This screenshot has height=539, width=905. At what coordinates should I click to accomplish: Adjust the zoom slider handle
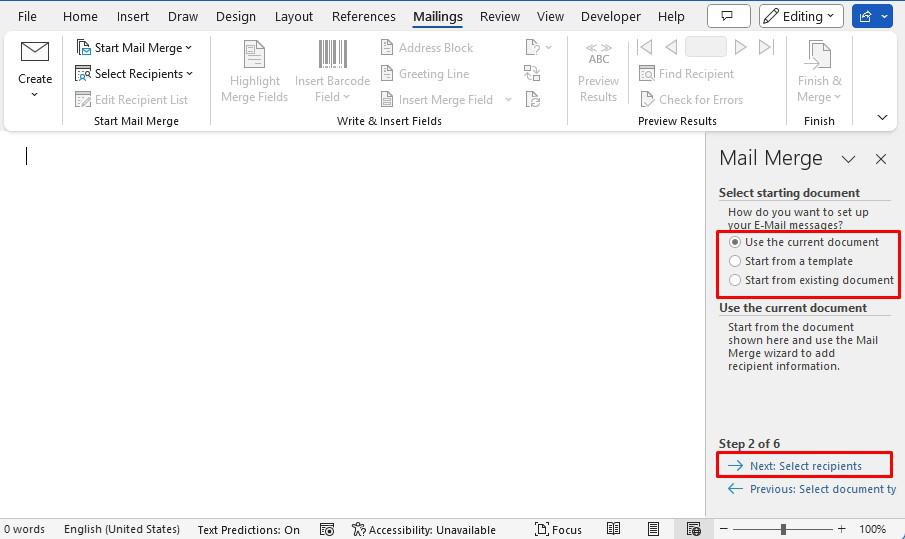(x=783, y=529)
